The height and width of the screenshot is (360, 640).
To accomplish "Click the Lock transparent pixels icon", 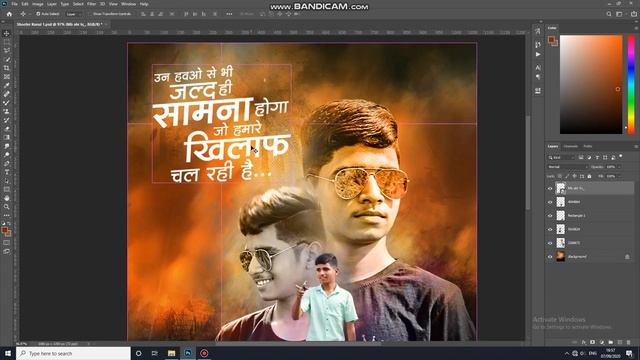I will click(560, 176).
